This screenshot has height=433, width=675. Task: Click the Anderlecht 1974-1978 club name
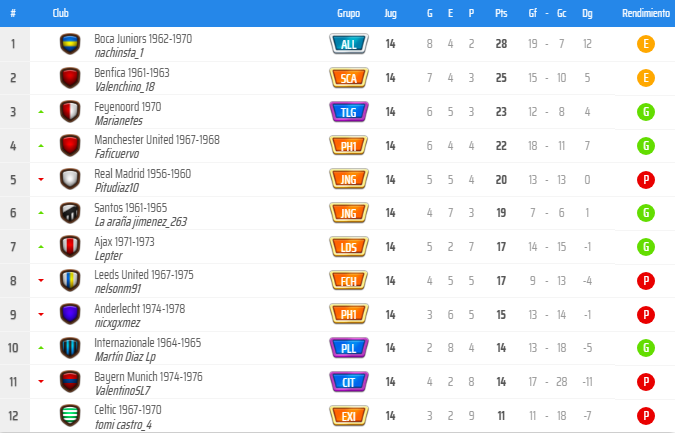(139, 309)
